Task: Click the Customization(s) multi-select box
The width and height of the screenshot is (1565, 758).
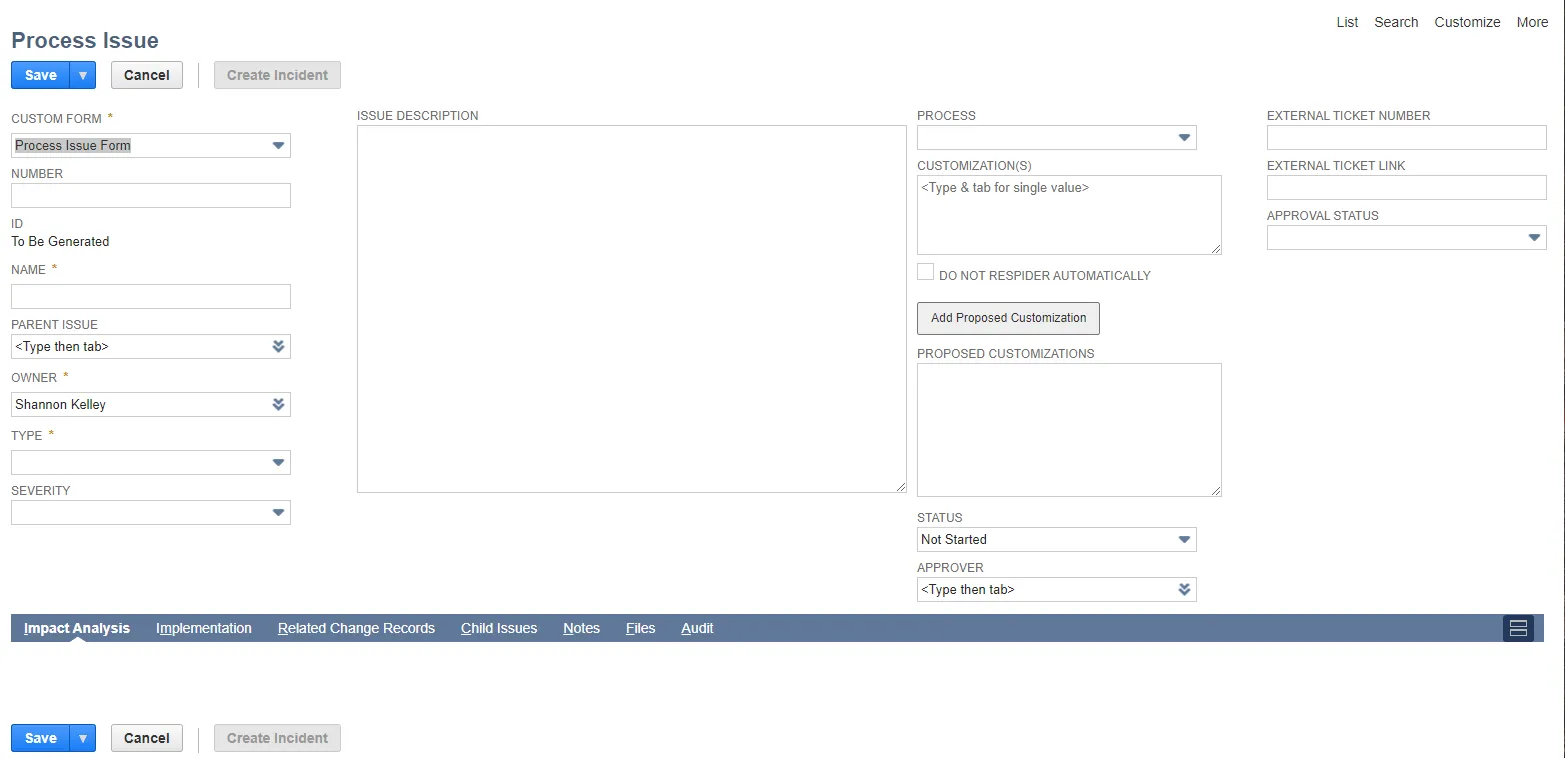Action: [x=1069, y=215]
